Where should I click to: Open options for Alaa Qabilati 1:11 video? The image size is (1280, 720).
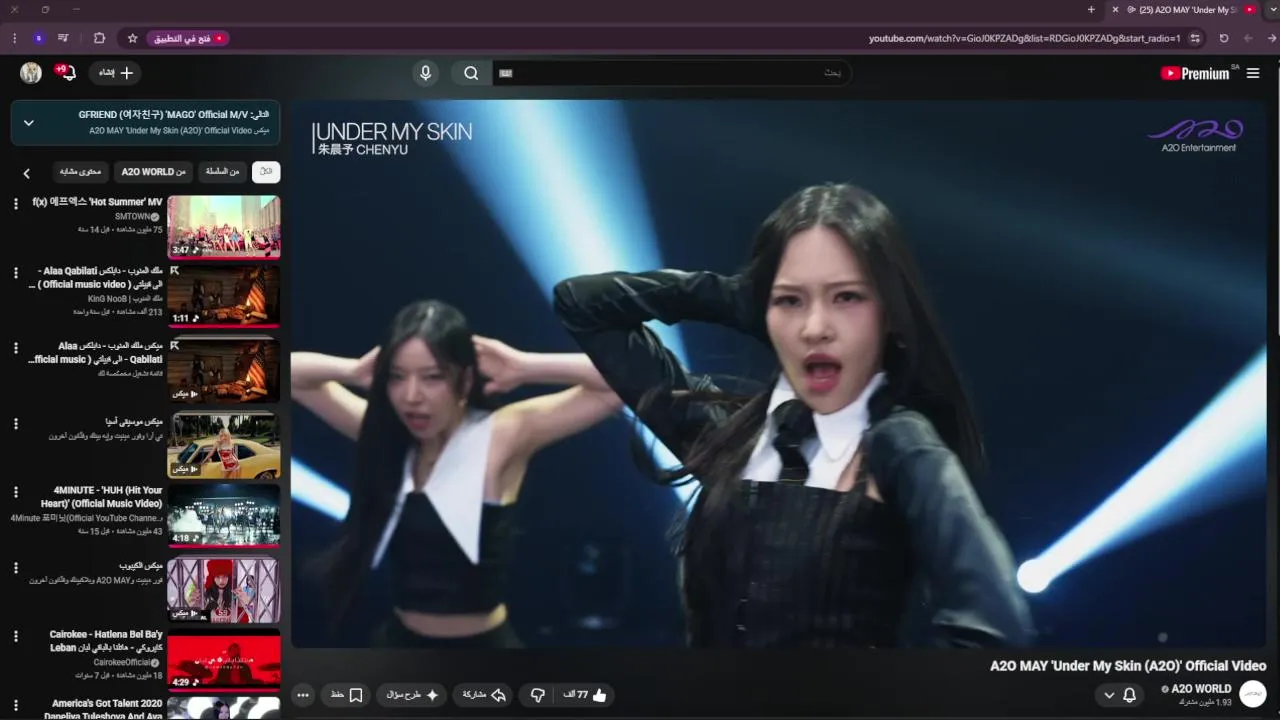click(x=15, y=273)
